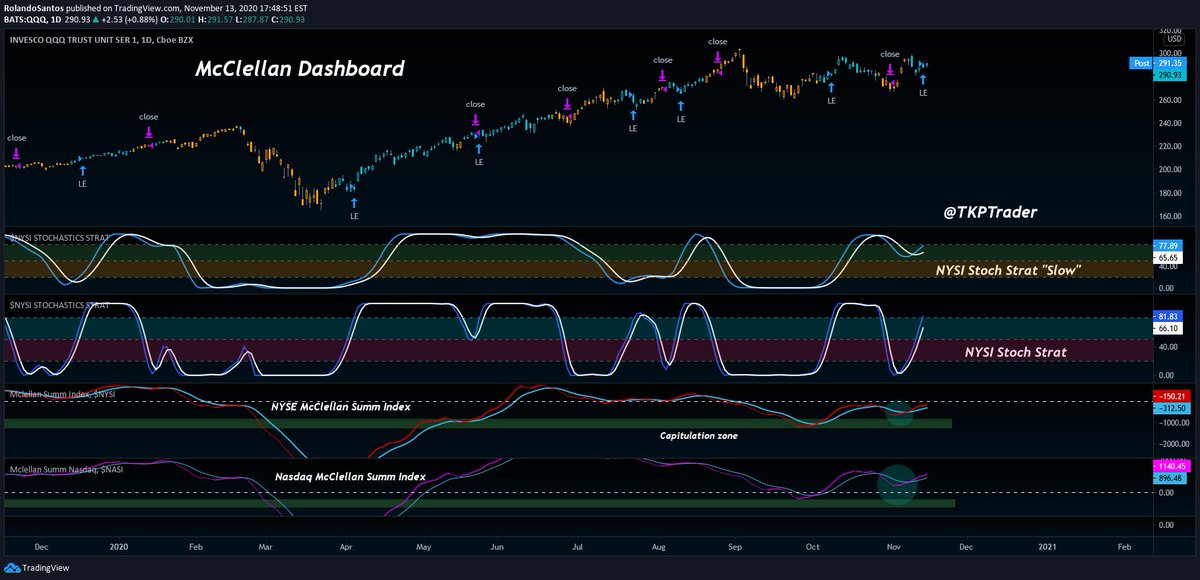Click the 65.65 slow stochastic value label
Screen dimensions: 1200x580
click(x=1166, y=257)
